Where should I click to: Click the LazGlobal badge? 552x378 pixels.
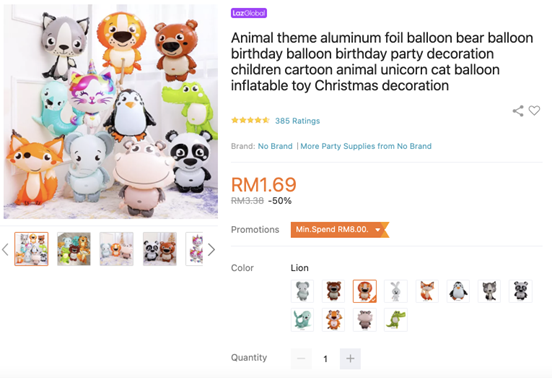(249, 13)
